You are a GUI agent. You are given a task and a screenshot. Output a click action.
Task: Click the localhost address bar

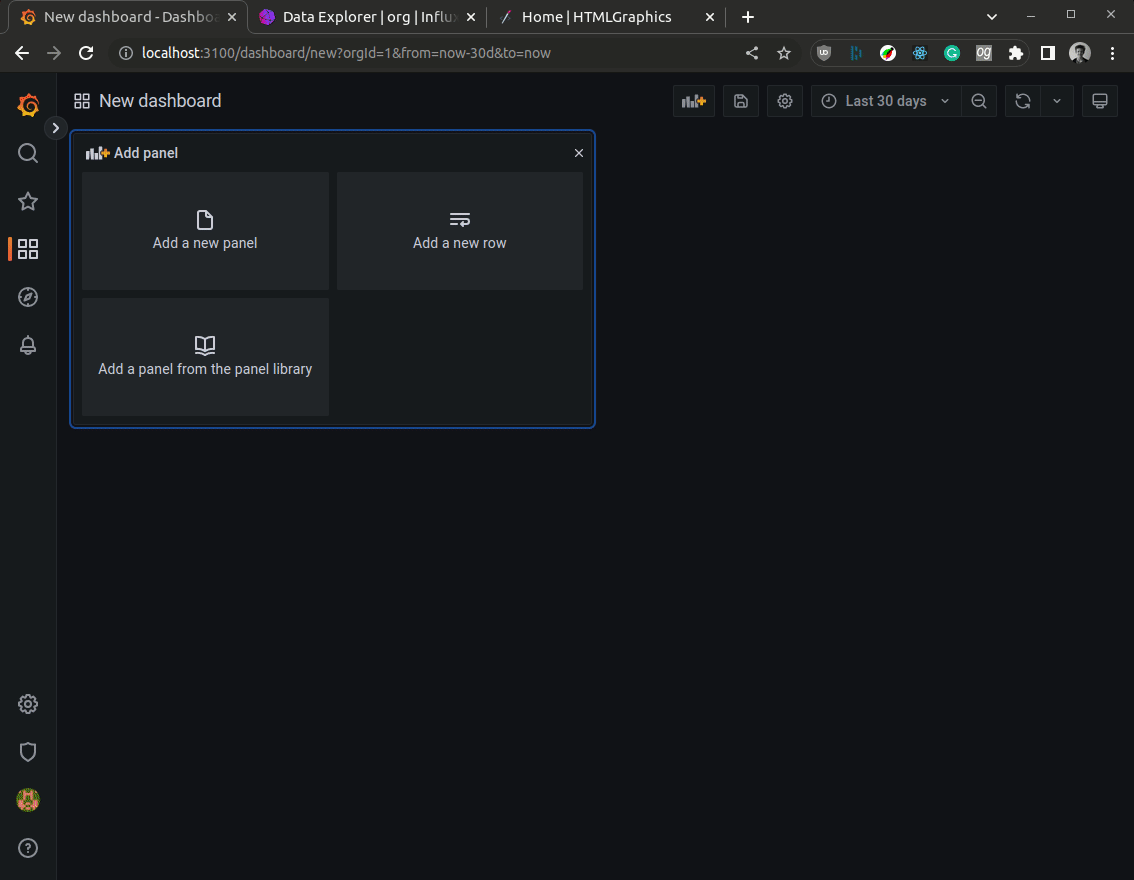point(346,53)
